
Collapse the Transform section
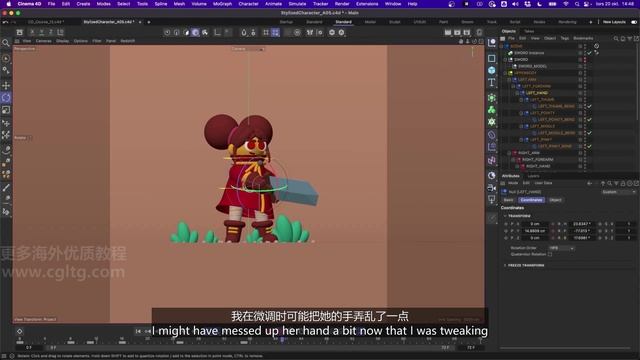pos(505,216)
